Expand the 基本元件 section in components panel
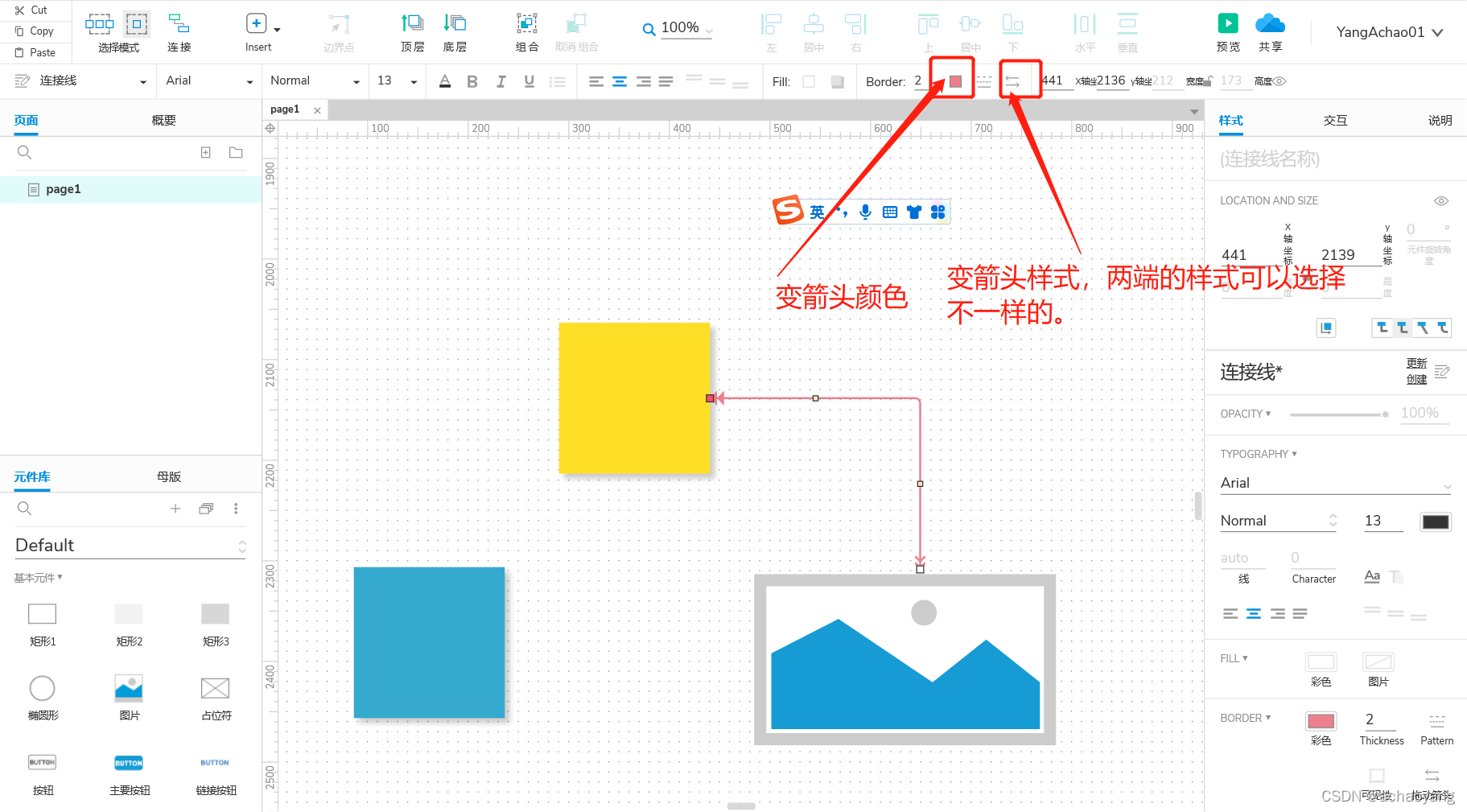Viewport: 1467px width, 812px height. (x=37, y=577)
